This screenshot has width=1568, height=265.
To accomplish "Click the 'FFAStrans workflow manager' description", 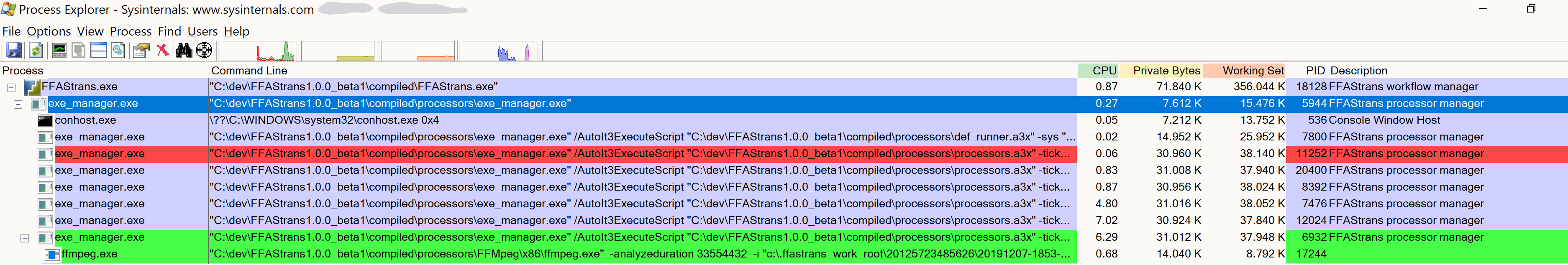I will [x=1404, y=87].
